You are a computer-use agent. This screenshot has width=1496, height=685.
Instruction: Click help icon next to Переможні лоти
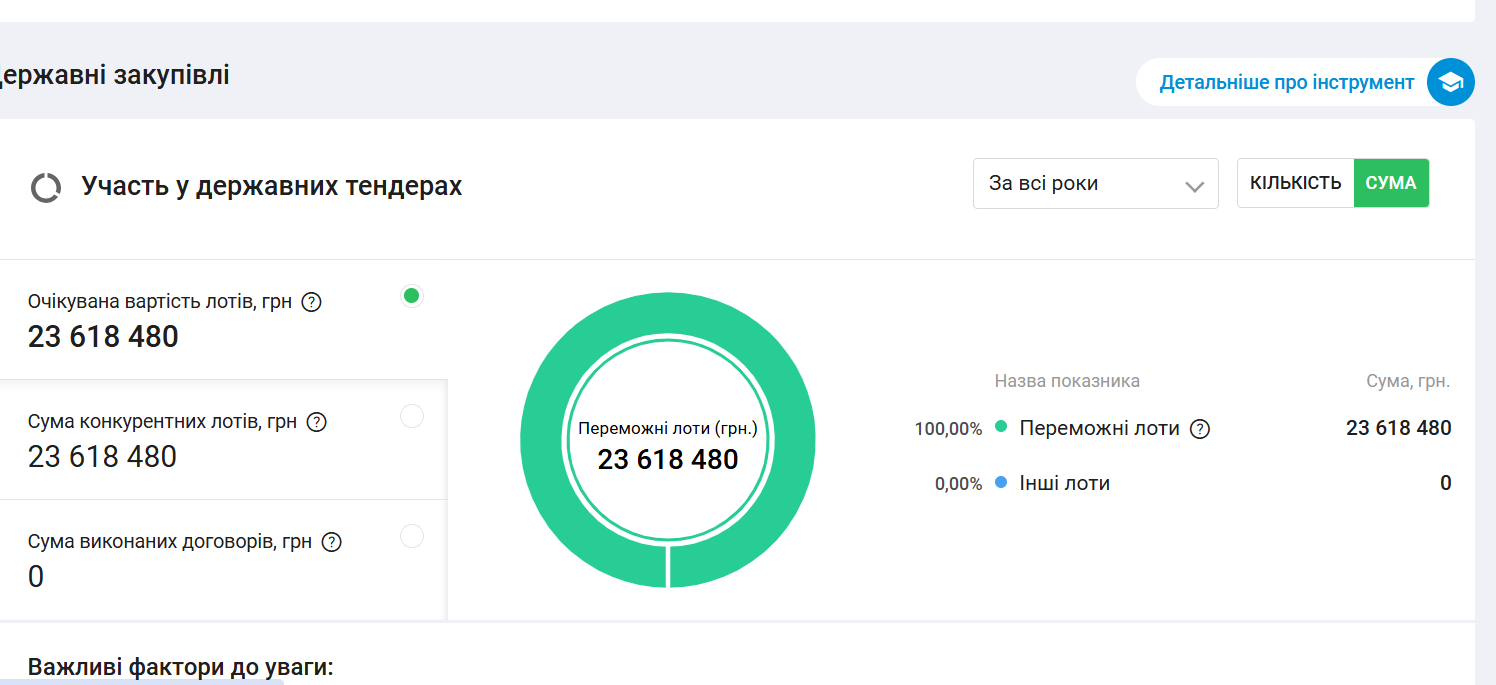(x=1200, y=429)
